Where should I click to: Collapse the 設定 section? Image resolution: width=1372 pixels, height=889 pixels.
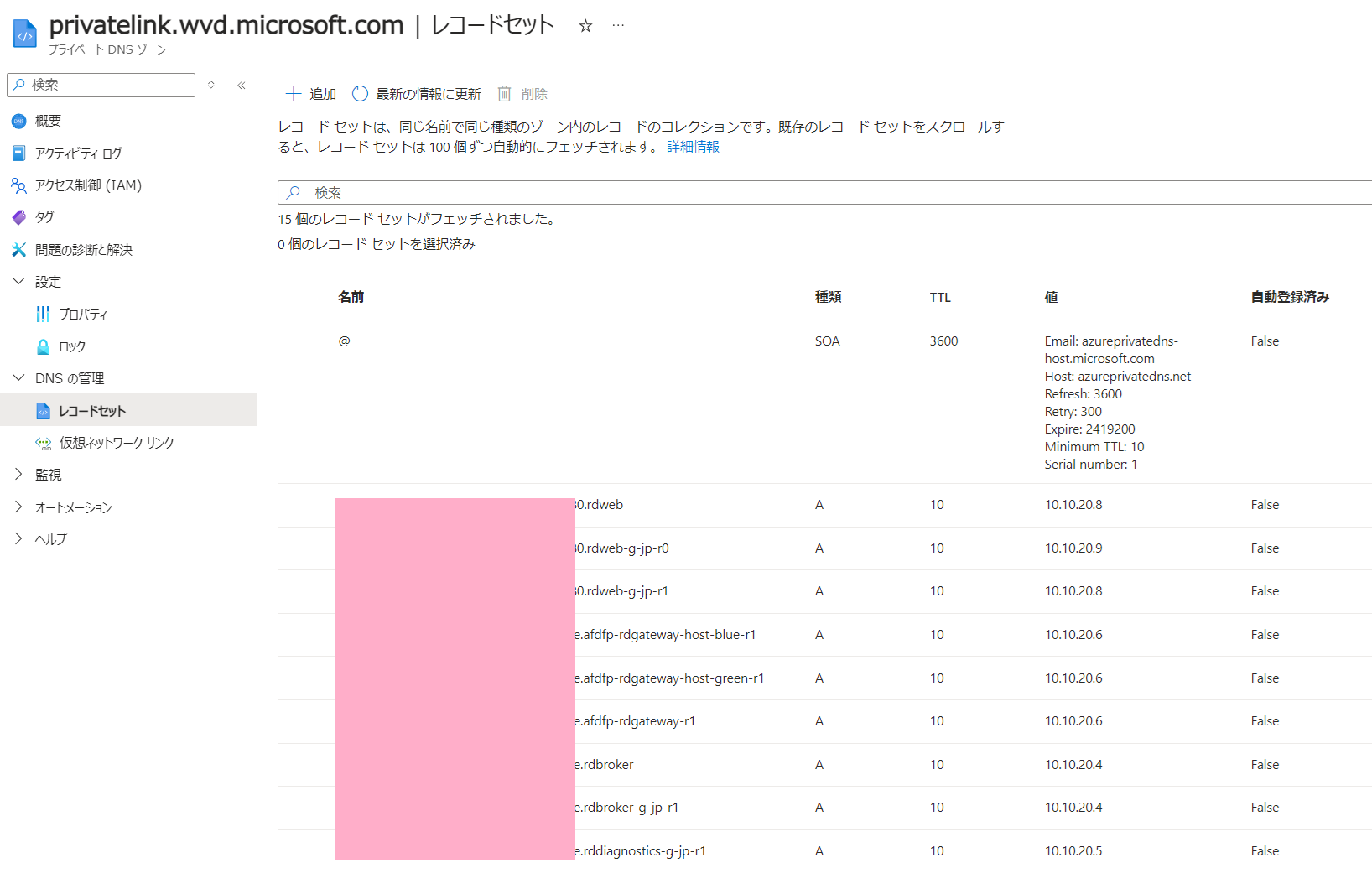18,281
